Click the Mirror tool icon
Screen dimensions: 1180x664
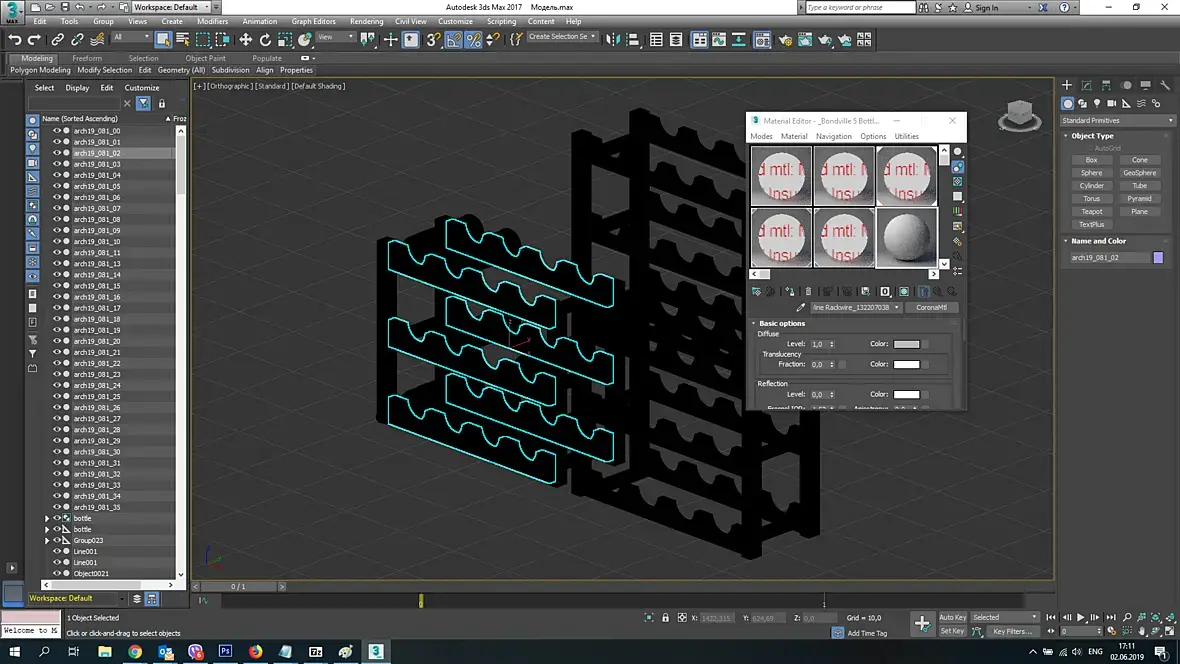tap(611, 40)
